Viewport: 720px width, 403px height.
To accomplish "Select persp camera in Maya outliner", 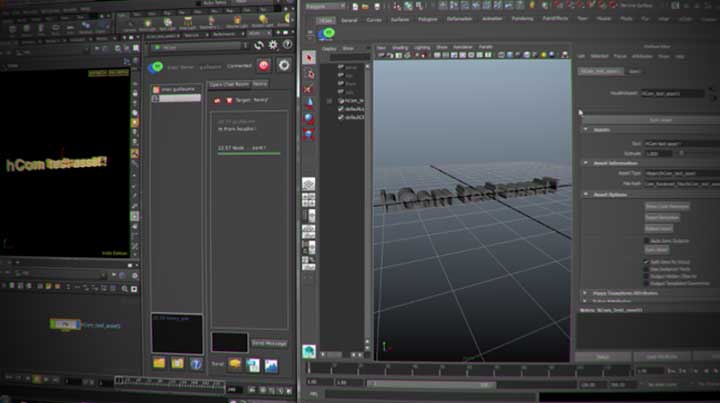I will (x=351, y=67).
